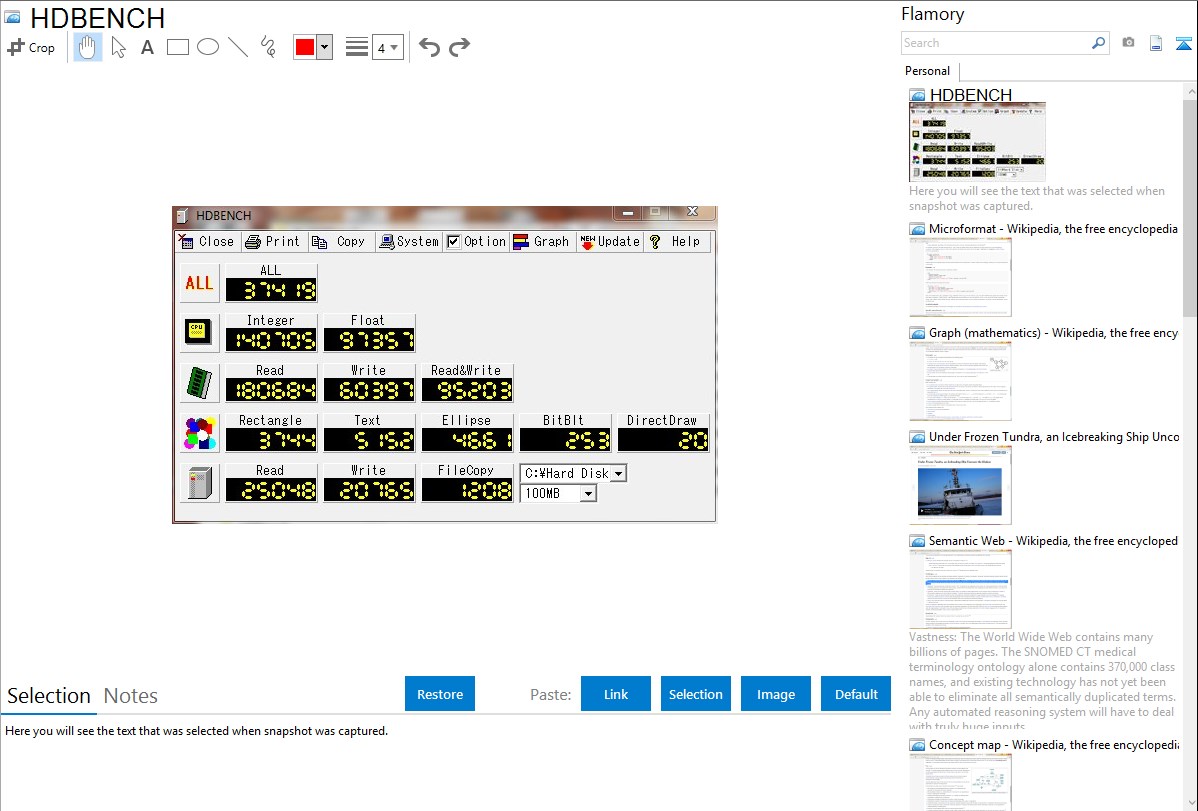The image size is (1198, 811).
Task: Click the search magnifier icon
Action: pos(1099,43)
